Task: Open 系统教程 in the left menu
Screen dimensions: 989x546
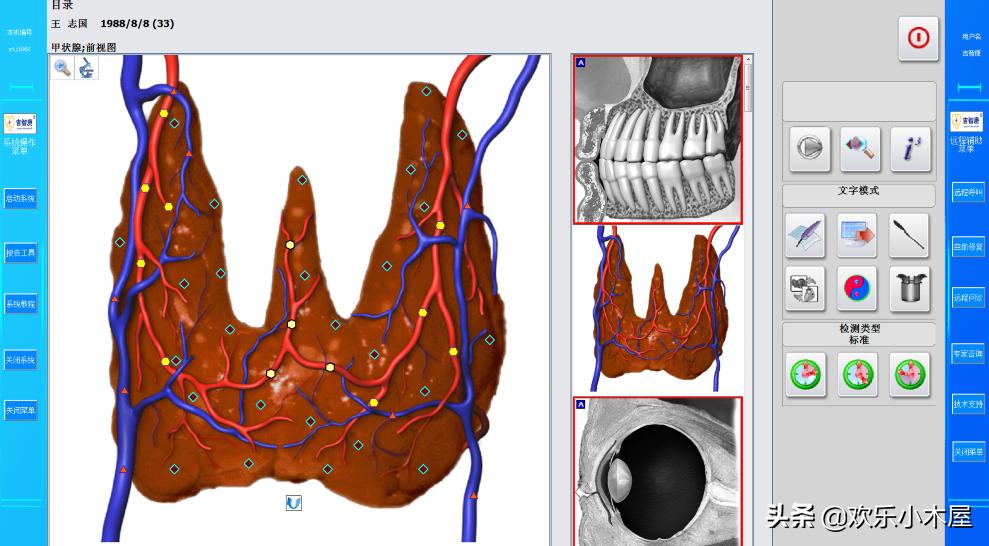Action: [20, 304]
